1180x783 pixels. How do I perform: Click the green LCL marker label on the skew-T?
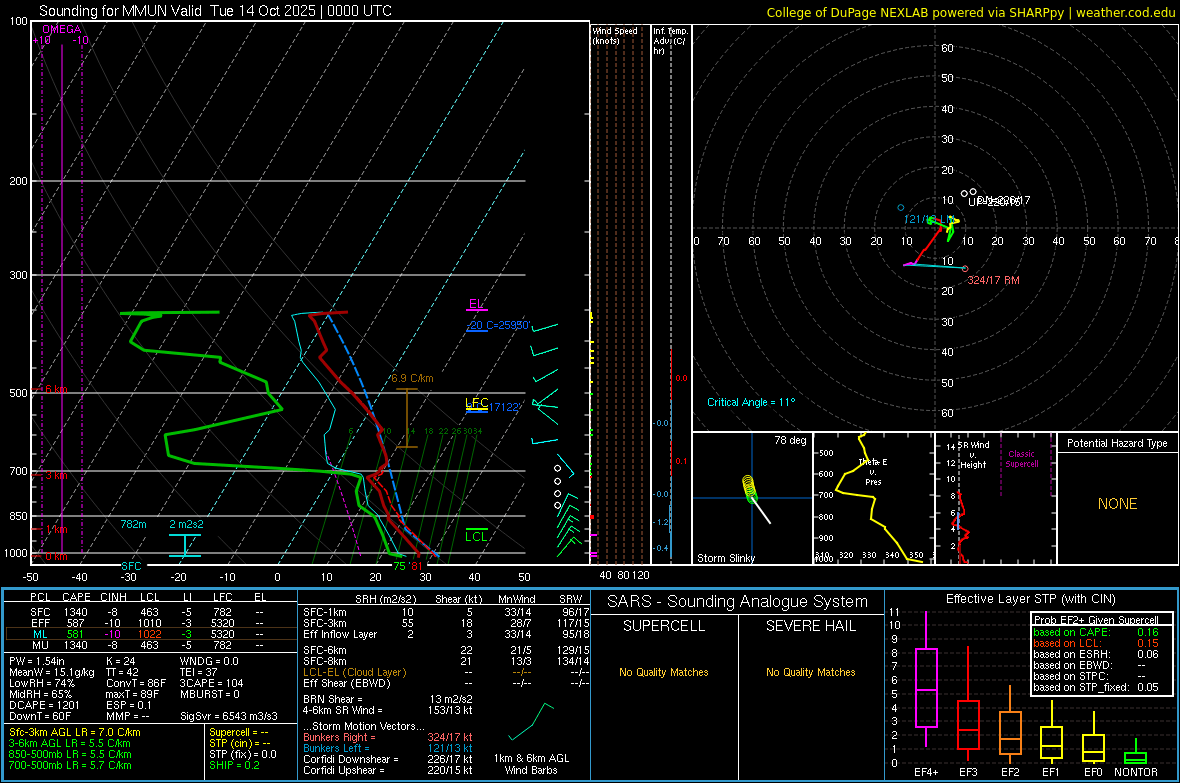click(476, 536)
